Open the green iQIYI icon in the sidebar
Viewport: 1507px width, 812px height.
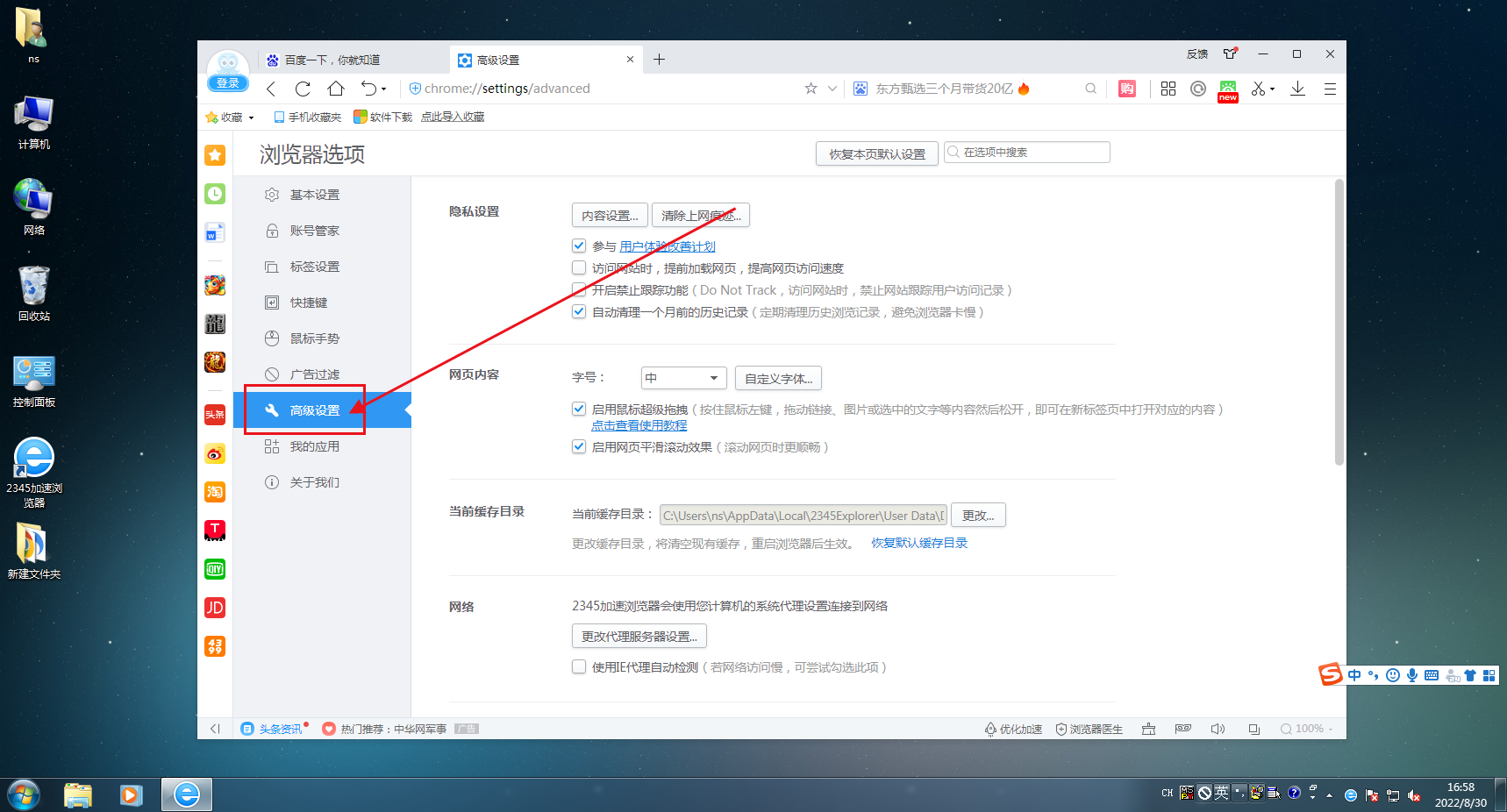(215, 569)
